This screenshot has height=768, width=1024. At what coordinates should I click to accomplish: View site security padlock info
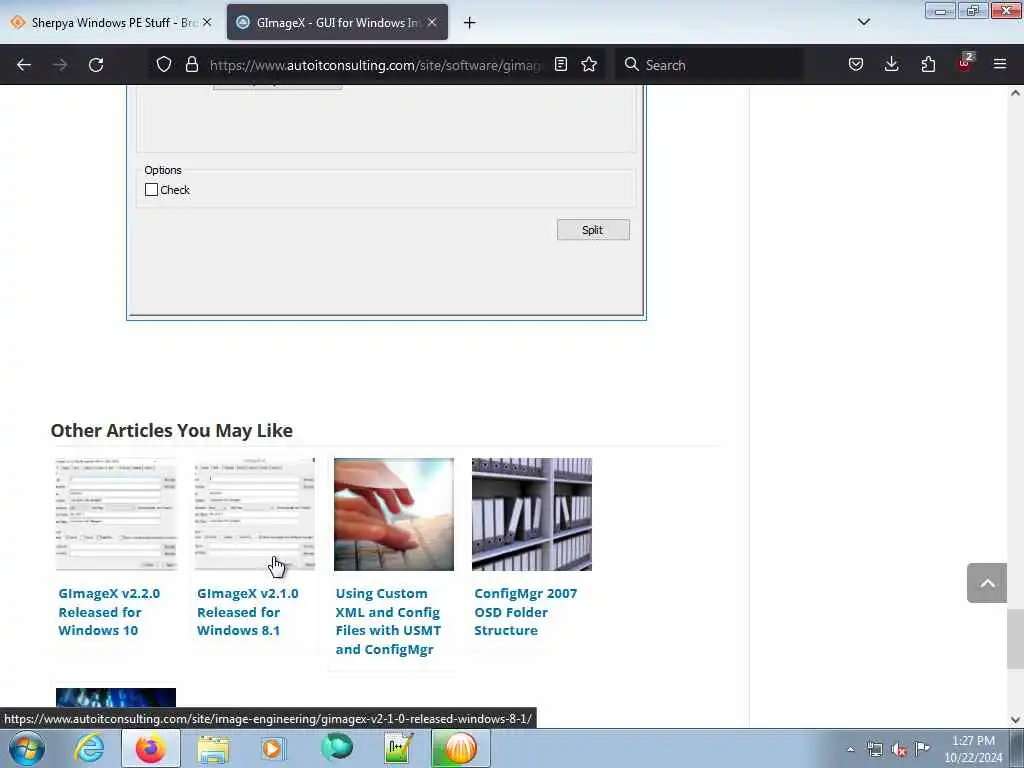[191, 65]
